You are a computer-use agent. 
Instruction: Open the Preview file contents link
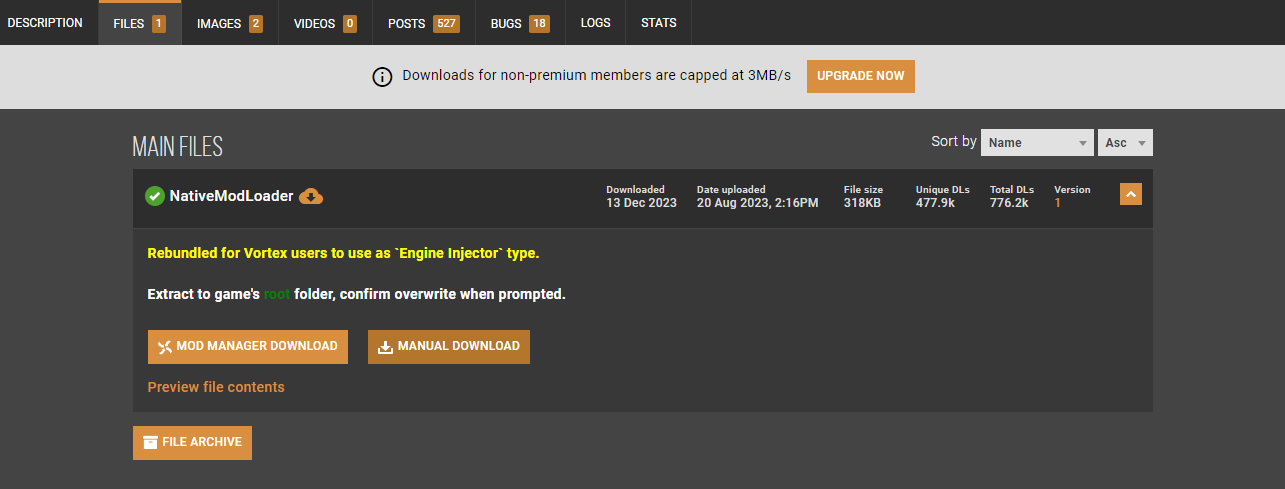click(x=216, y=387)
